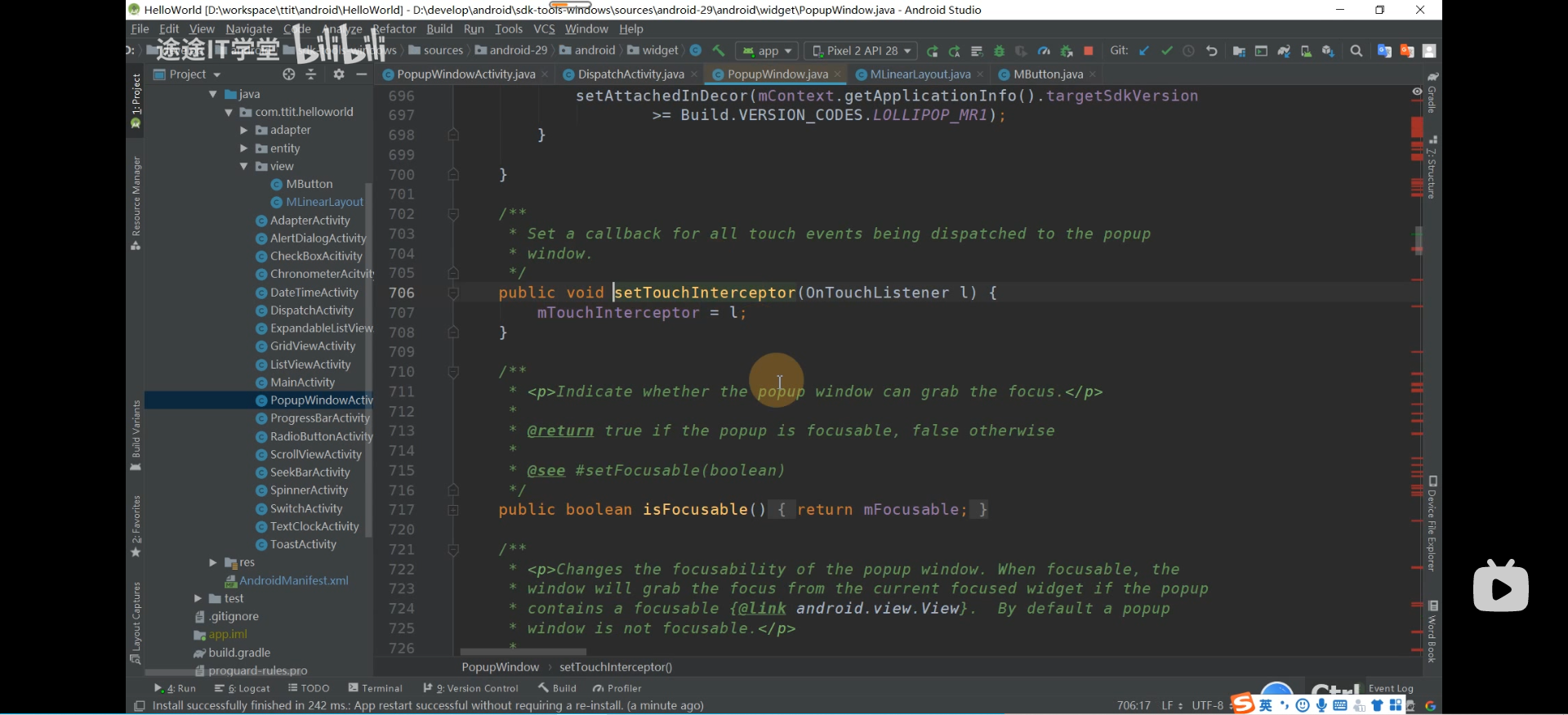Toggle the Layout Captures side panel

coord(136,623)
